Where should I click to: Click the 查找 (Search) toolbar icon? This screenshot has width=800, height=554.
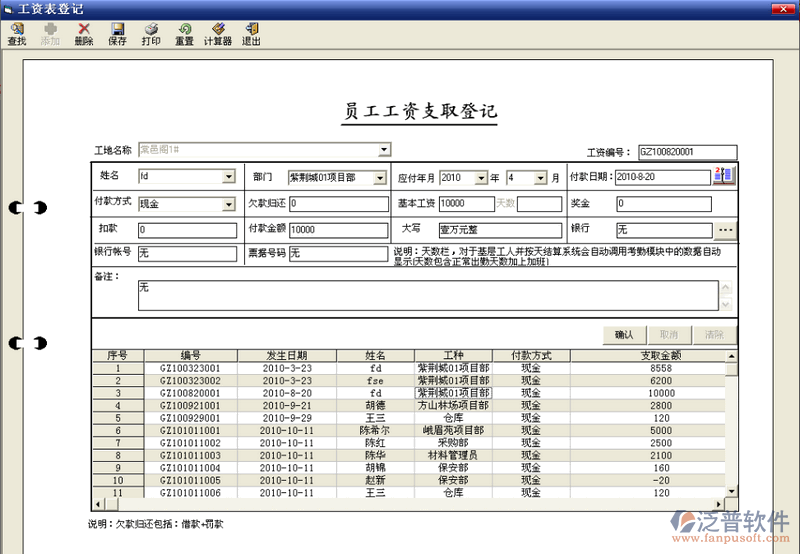tap(16, 35)
